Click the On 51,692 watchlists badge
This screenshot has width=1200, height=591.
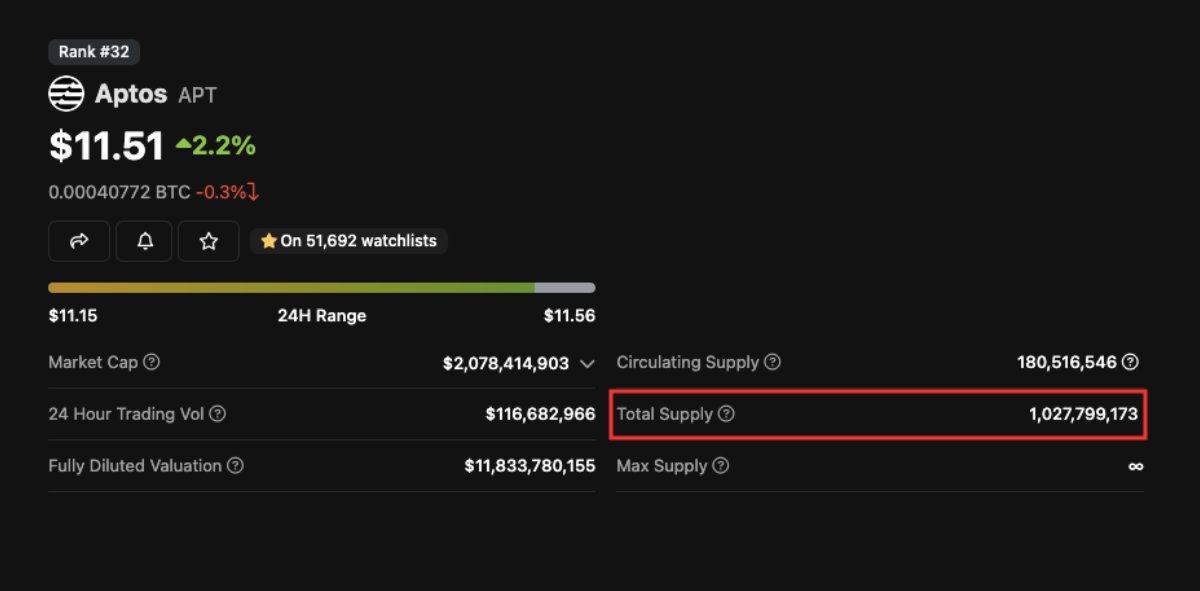(x=349, y=241)
